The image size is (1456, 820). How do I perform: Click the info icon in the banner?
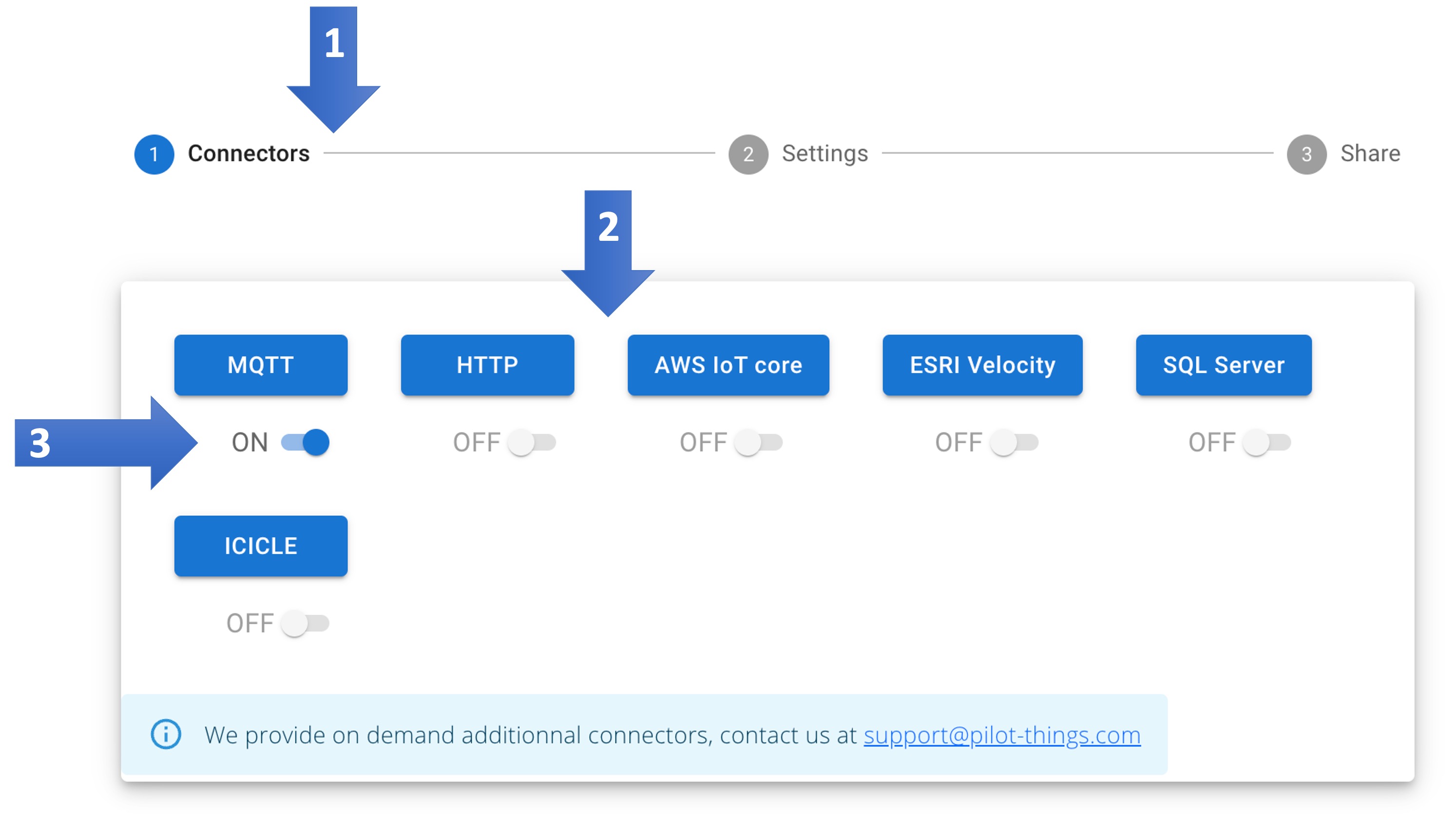(x=166, y=734)
